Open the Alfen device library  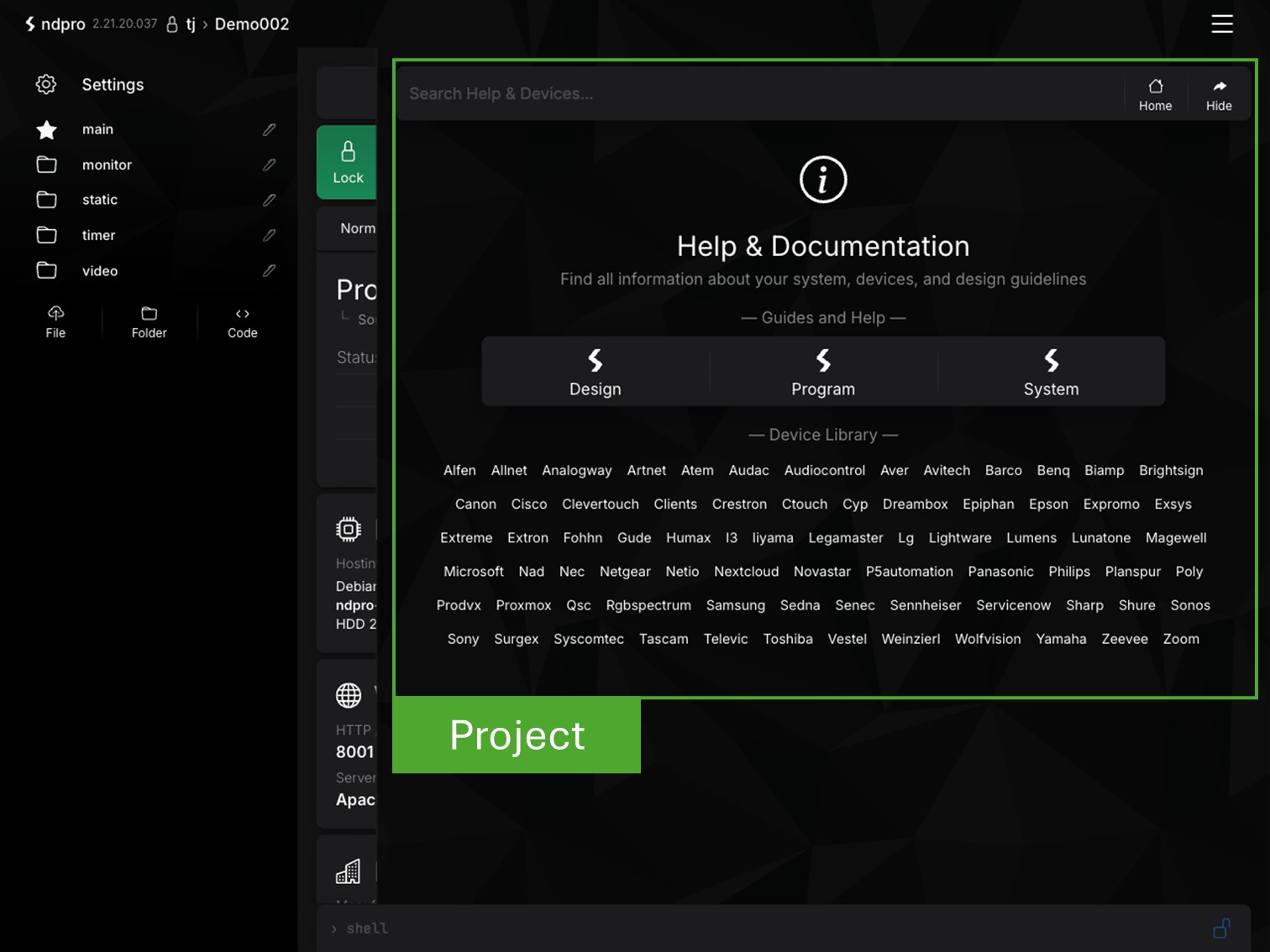click(459, 470)
